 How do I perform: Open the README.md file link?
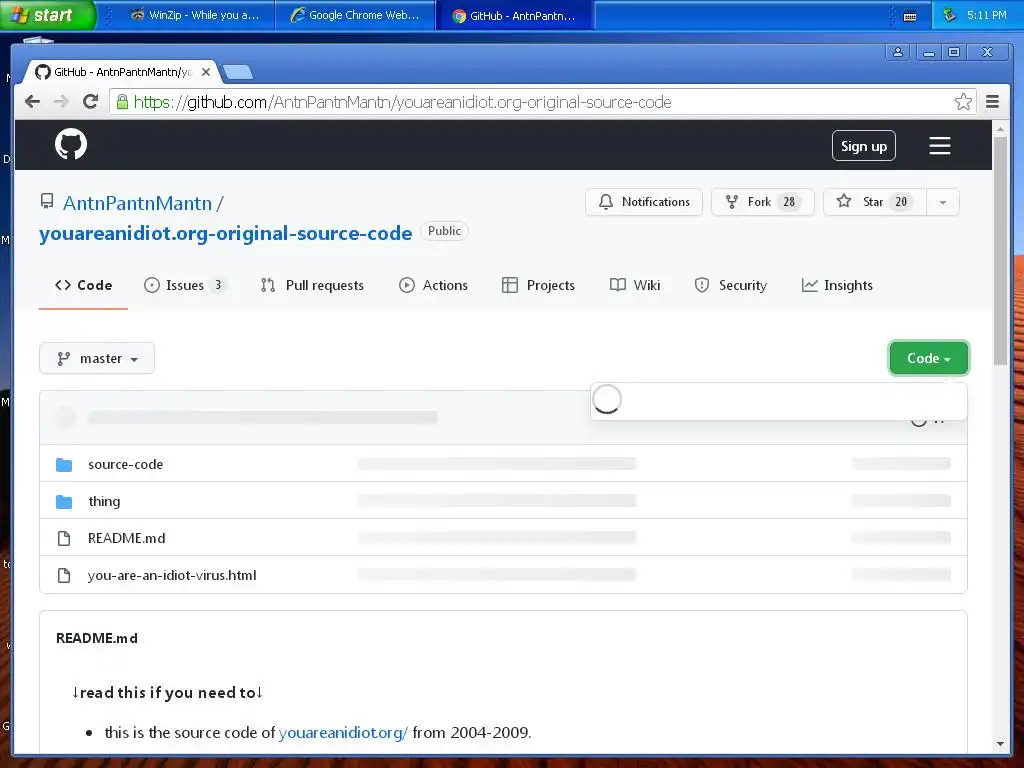(x=127, y=538)
